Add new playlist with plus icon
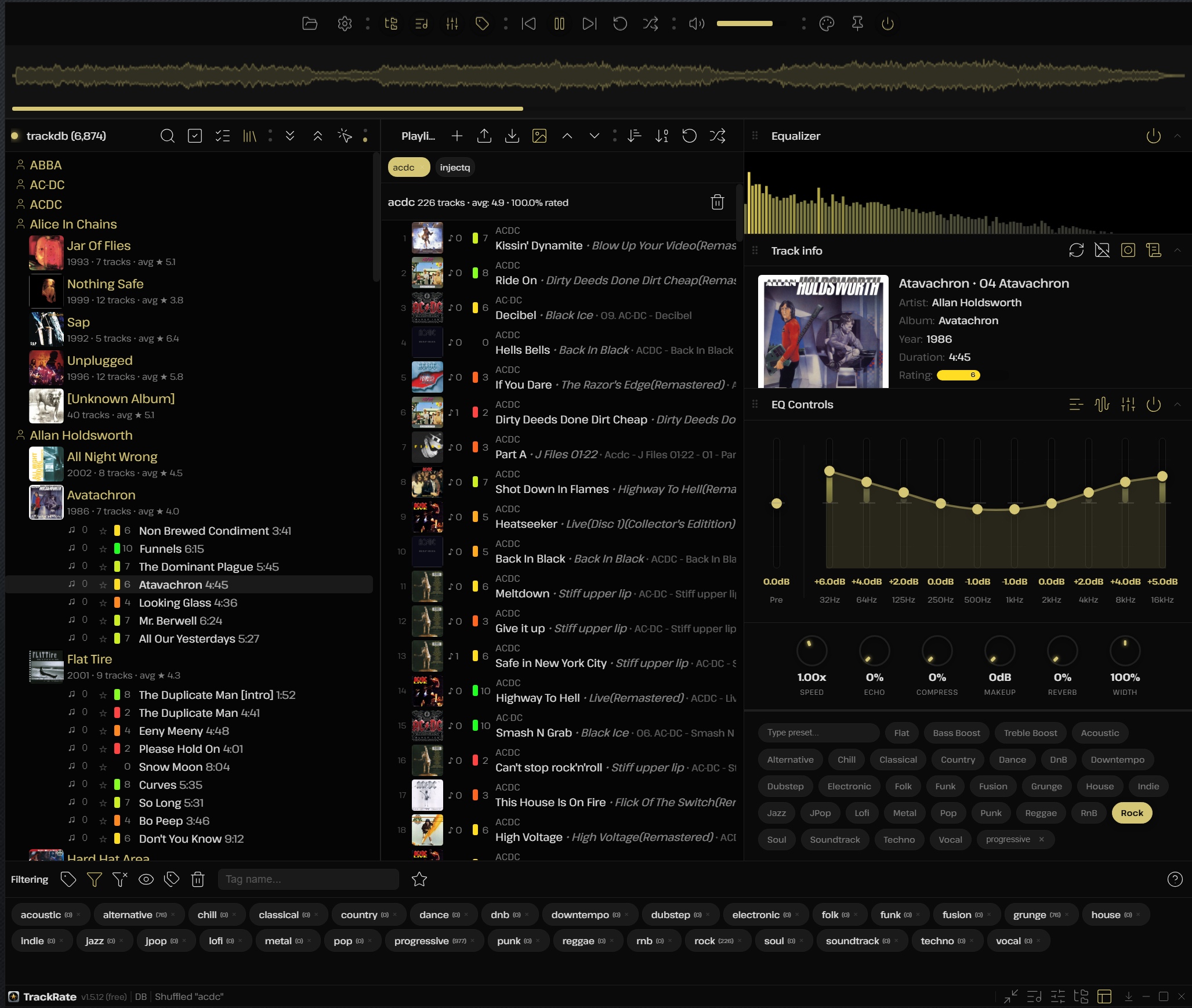The width and height of the screenshot is (1192, 1008). click(457, 136)
